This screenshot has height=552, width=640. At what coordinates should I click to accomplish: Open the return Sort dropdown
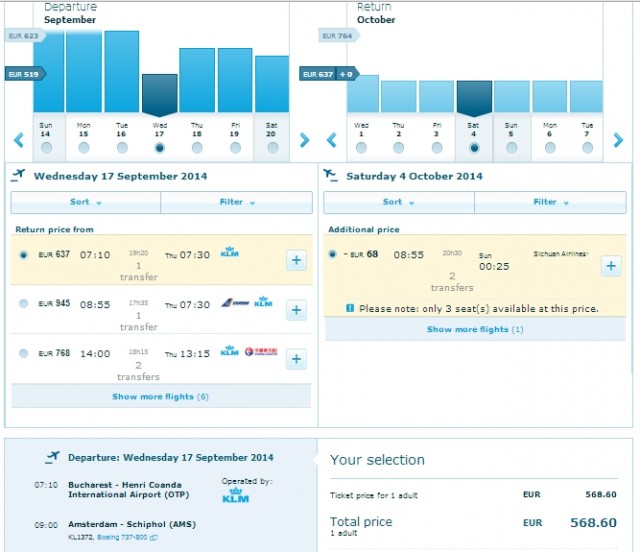[x=398, y=202]
